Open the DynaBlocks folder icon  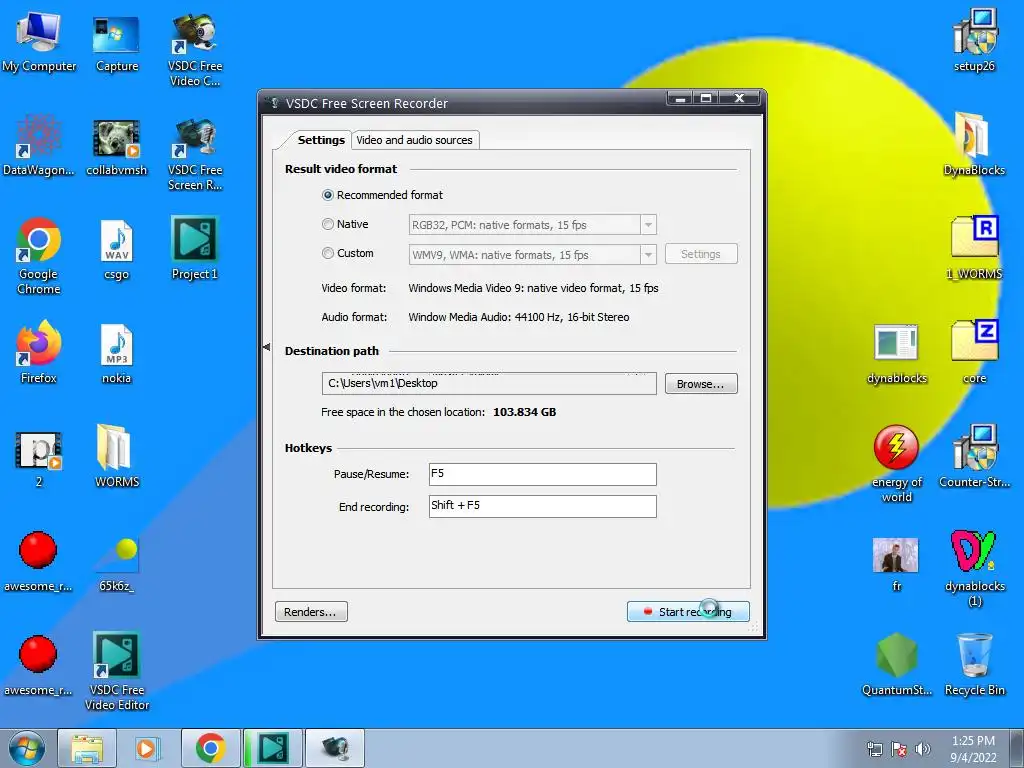[x=974, y=144]
